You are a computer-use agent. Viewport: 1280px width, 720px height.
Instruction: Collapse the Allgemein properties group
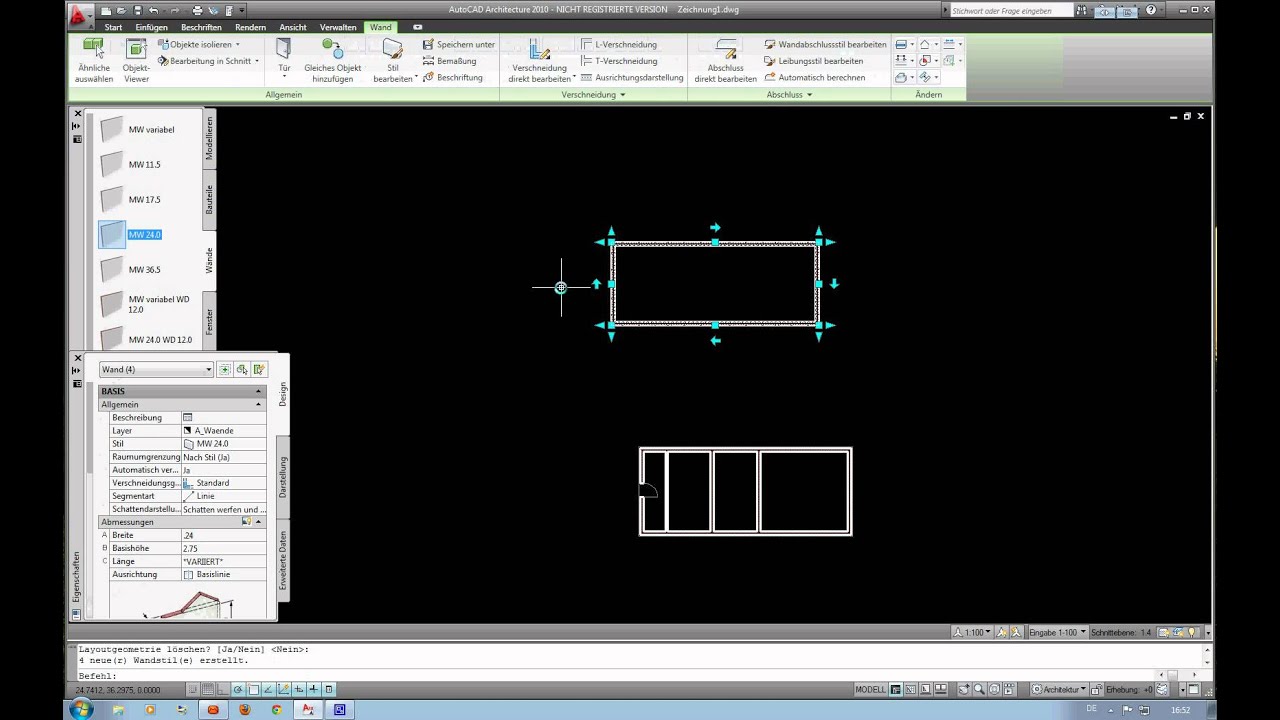pos(258,405)
